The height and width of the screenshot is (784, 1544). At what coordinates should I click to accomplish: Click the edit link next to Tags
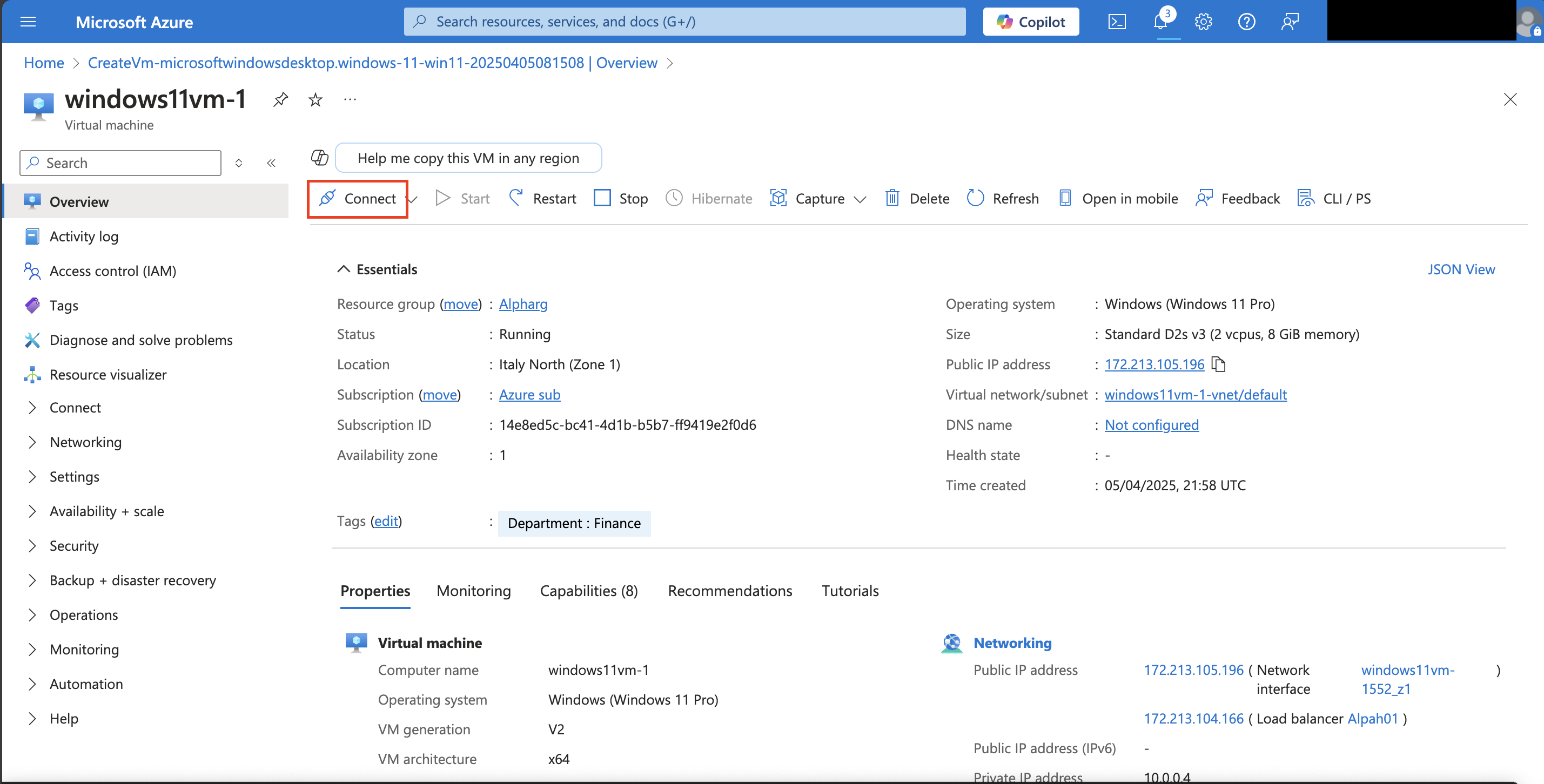pyautogui.click(x=386, y=521)
